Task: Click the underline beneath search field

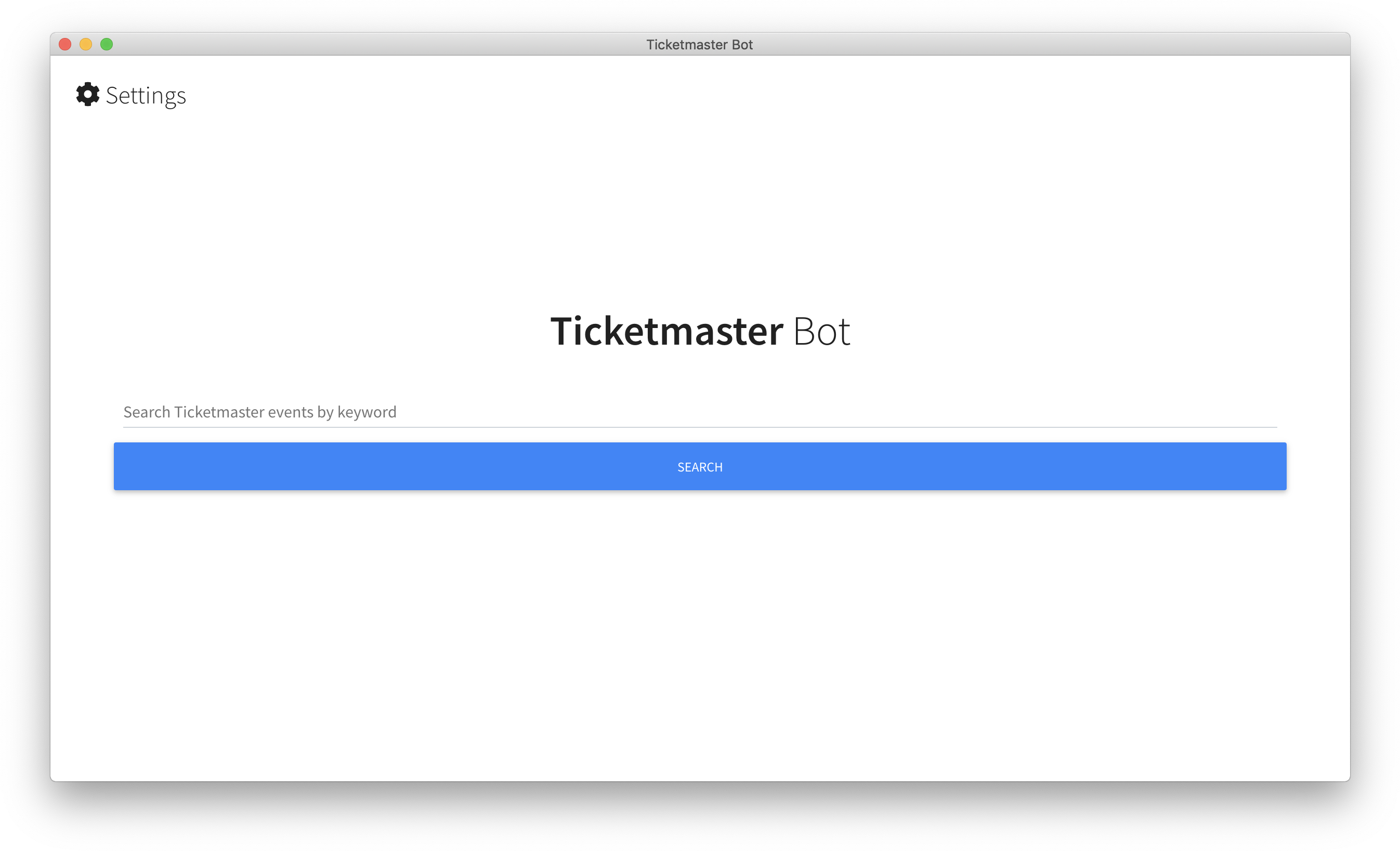Action: click(x=699, y=427)
